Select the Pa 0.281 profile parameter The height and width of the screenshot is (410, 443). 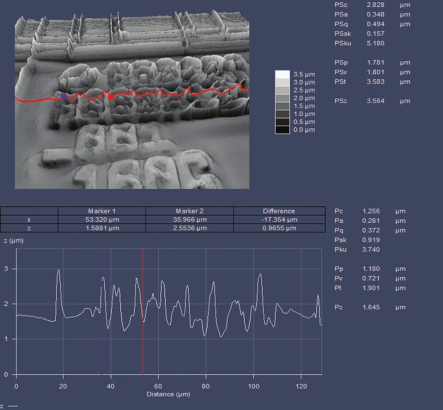(x=370, y=221)
